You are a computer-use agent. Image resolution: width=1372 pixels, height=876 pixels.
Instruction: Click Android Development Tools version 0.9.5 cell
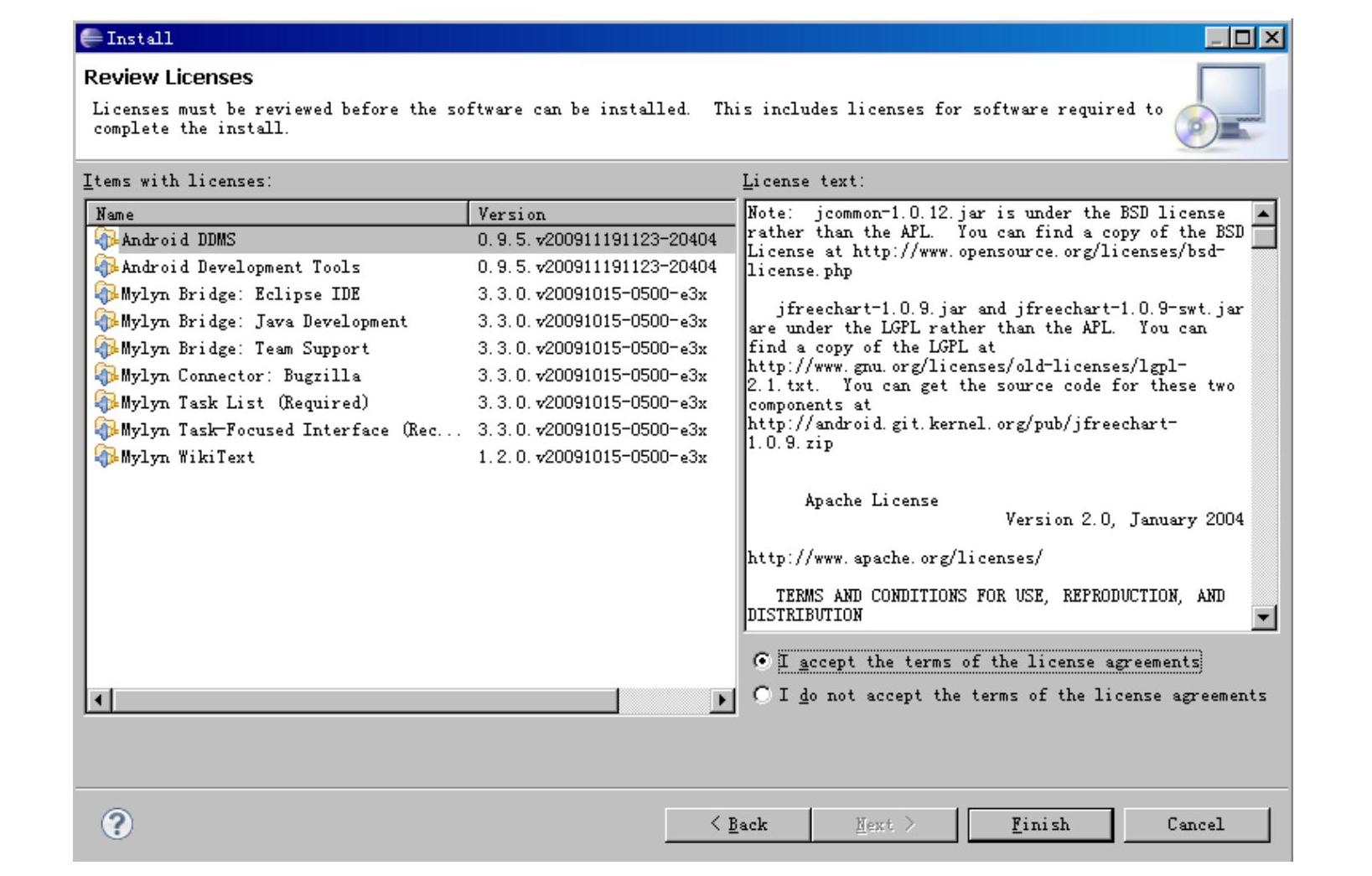[598, 267]
